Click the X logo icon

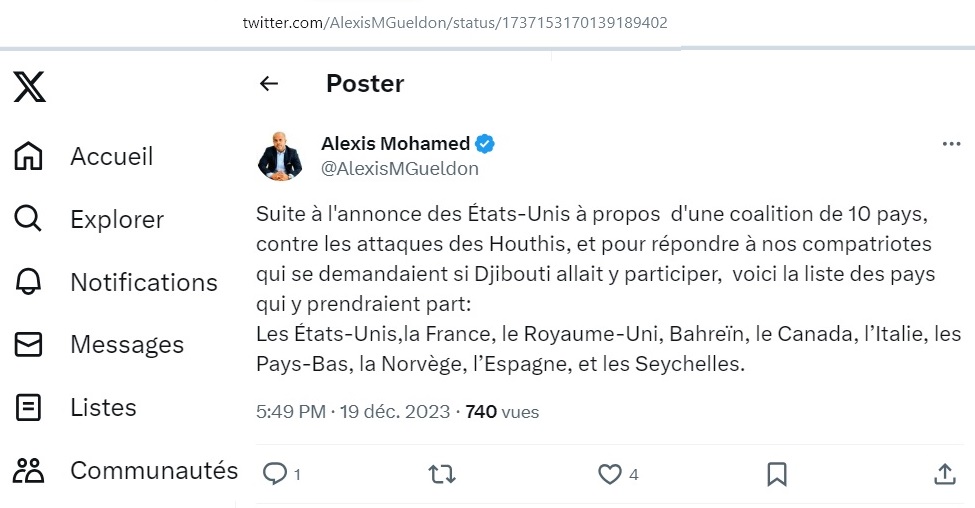tap(29, 86)
